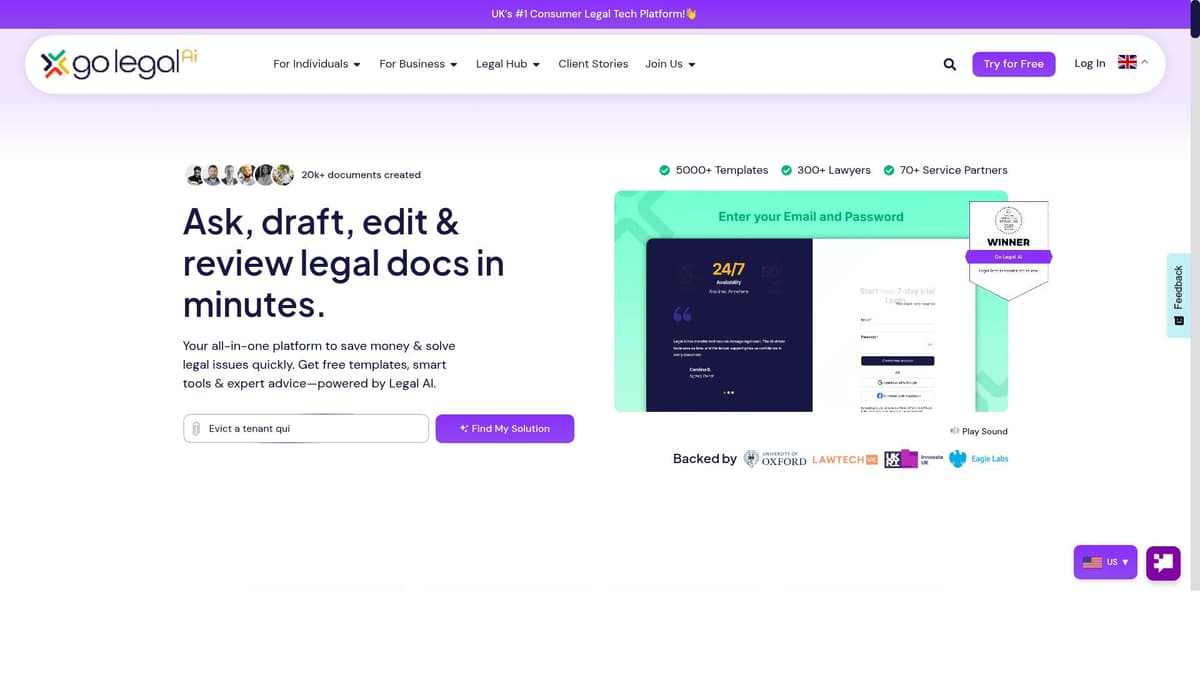Click the green checkmark beside 5000+ Templates
Screen dimensions: 1200x675
pos(663,170)
